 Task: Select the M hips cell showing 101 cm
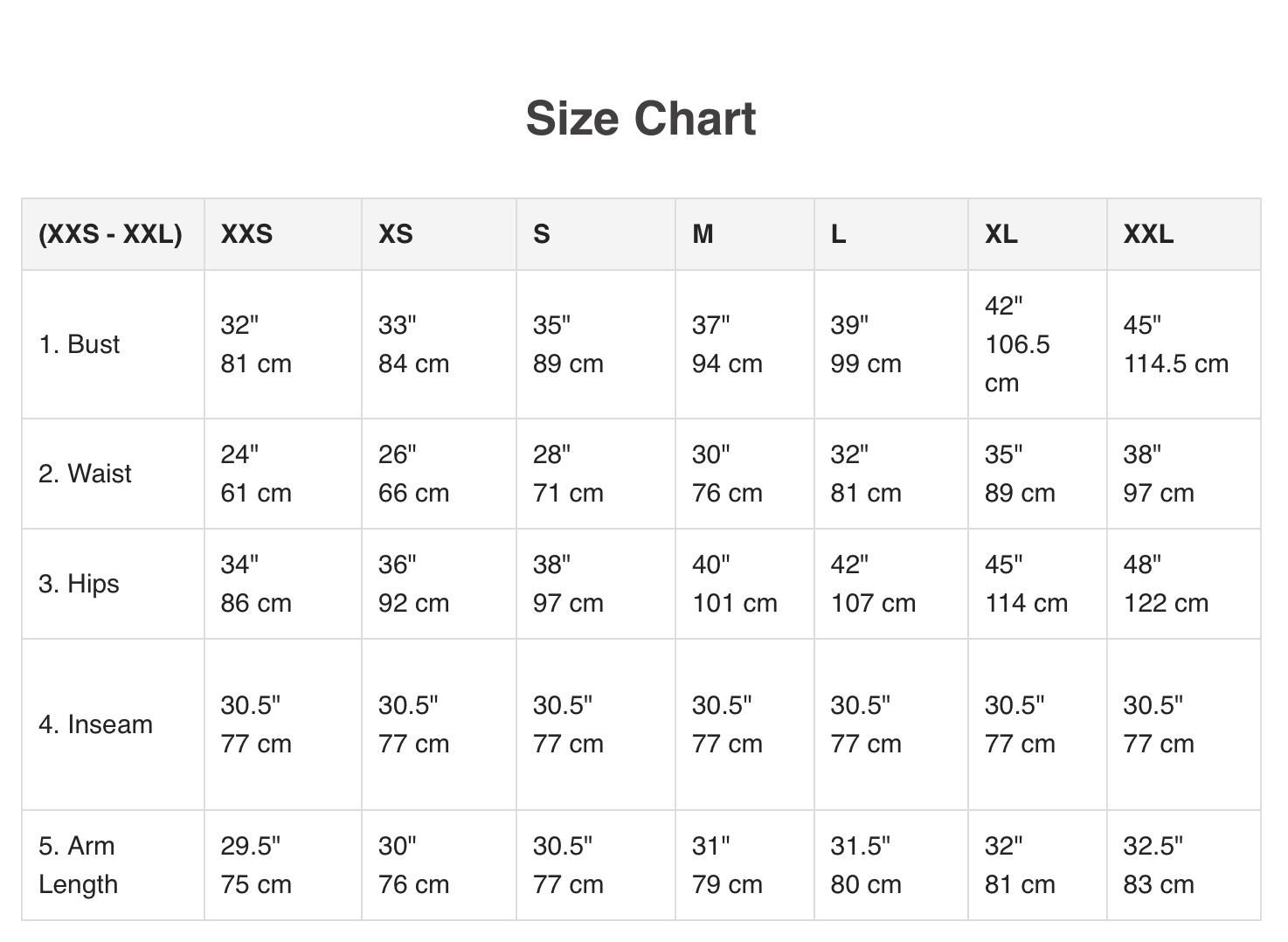coord(734,584)
